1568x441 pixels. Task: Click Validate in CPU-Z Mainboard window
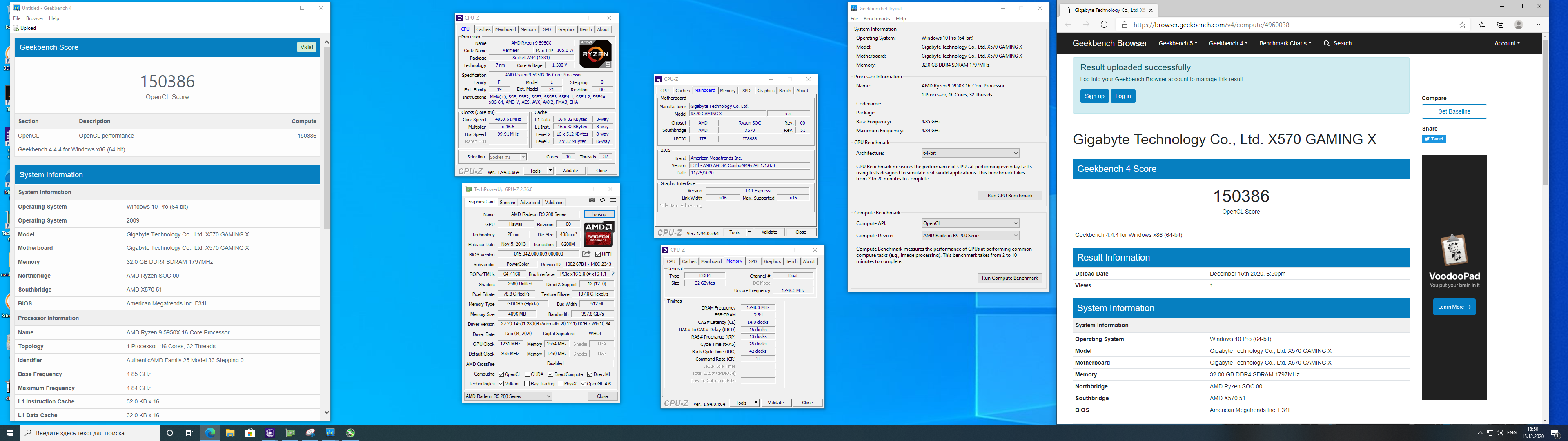769,232
